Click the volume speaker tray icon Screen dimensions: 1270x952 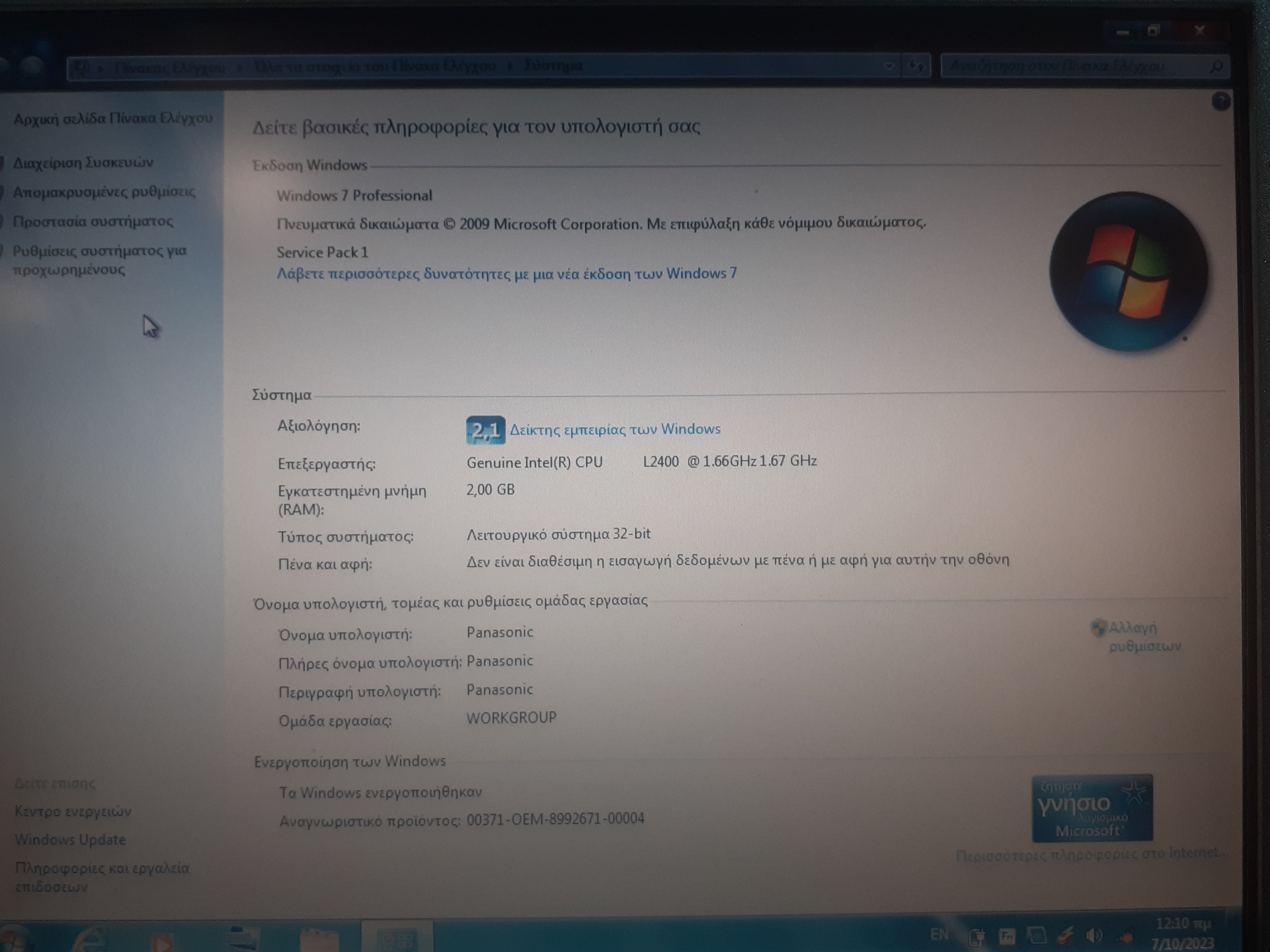[1094, 936]
